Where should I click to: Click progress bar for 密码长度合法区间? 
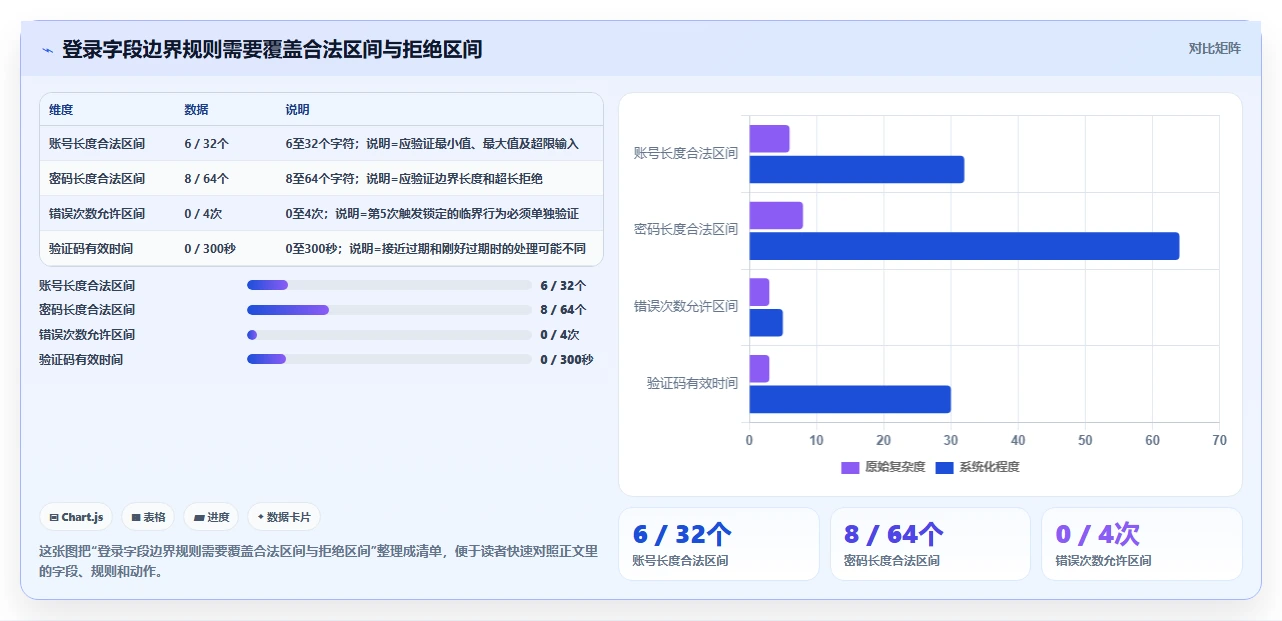coord(389,310)
